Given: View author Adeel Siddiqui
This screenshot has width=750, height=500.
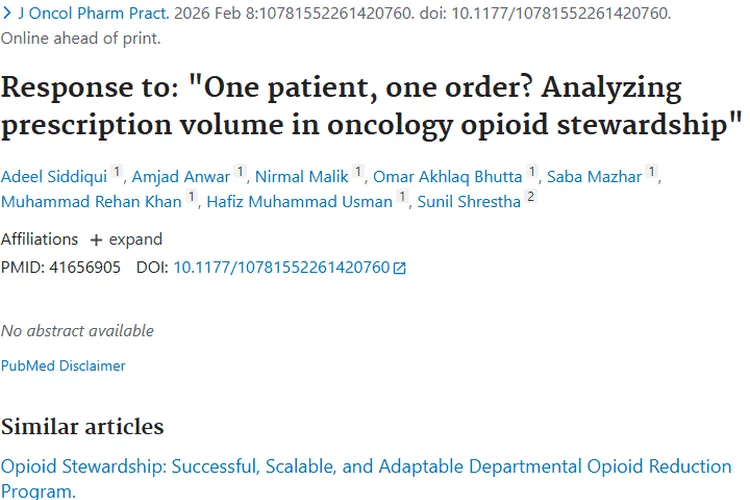Looking at the screenshot, I should click(x=53, y=176).
